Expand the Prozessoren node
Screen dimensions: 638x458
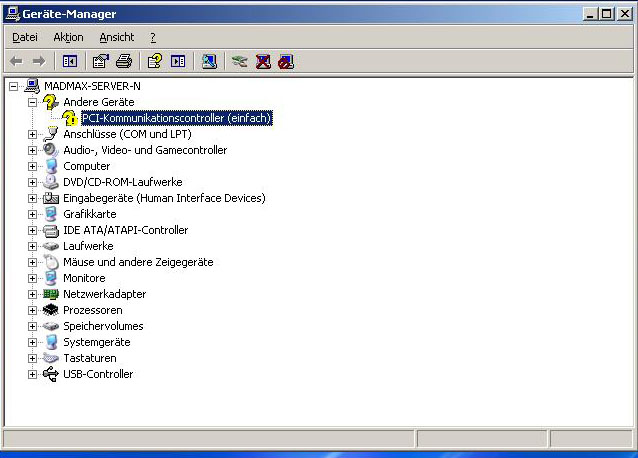33,310
